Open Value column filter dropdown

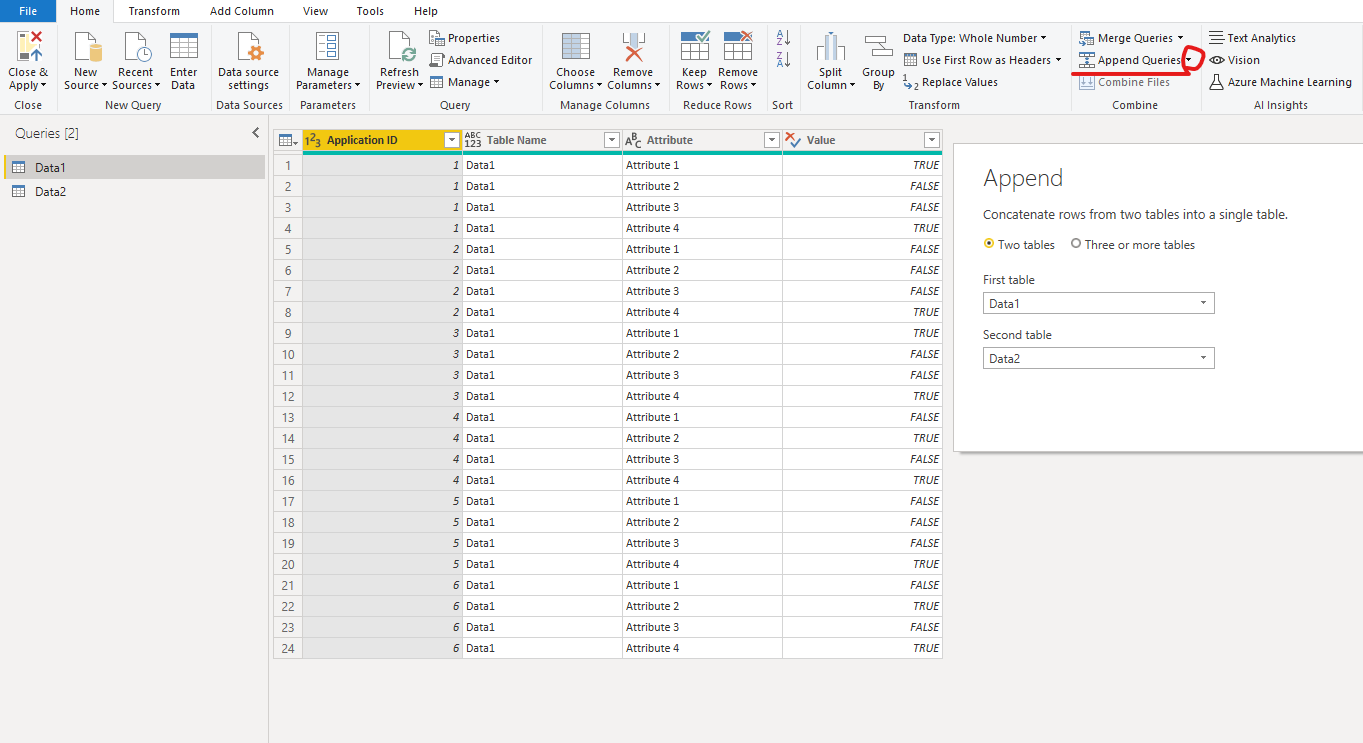pos(931,141)
